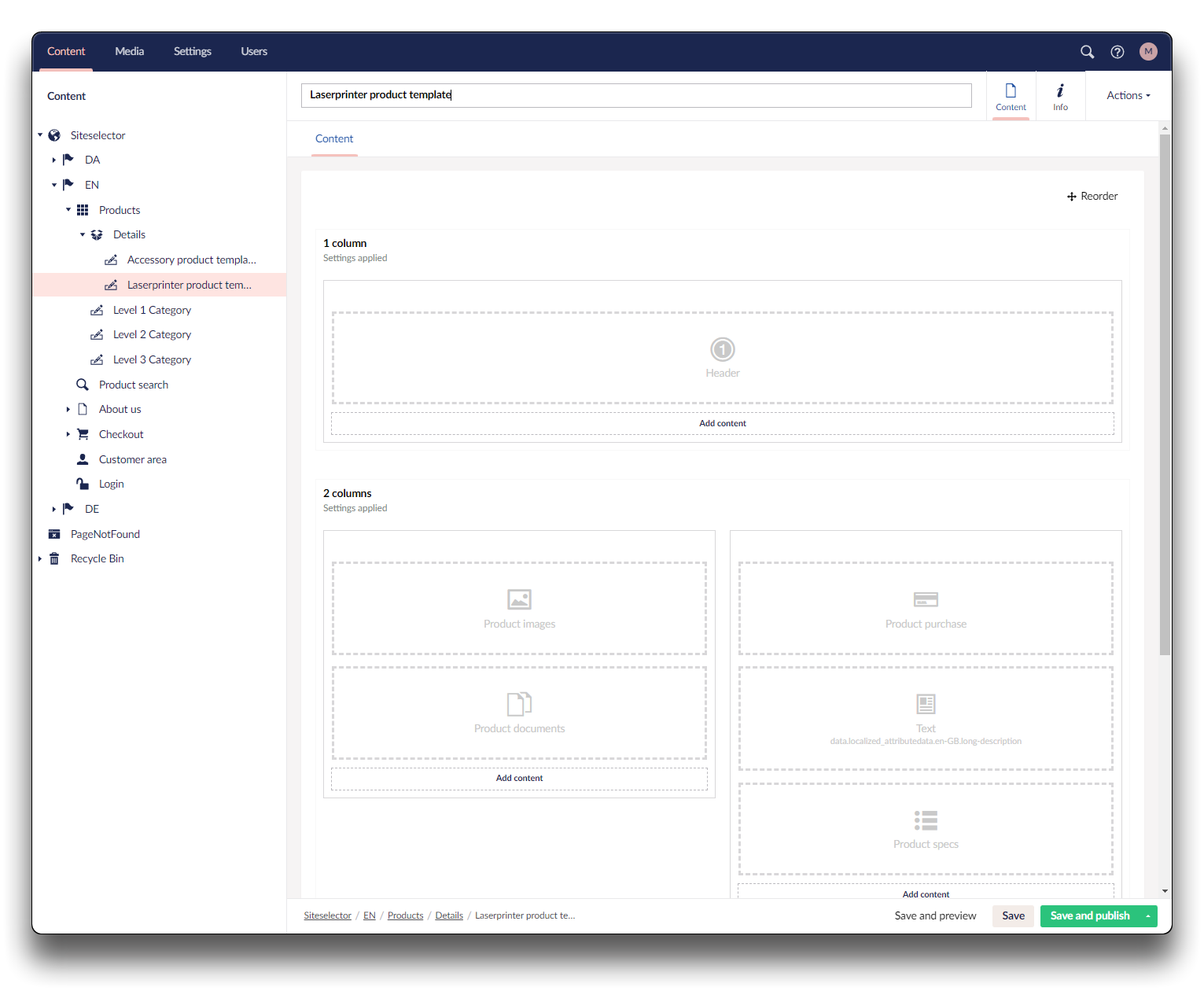Click the Header block in 1 column
Viewport: 1204px width, 991px height.
tap(722, 358)
